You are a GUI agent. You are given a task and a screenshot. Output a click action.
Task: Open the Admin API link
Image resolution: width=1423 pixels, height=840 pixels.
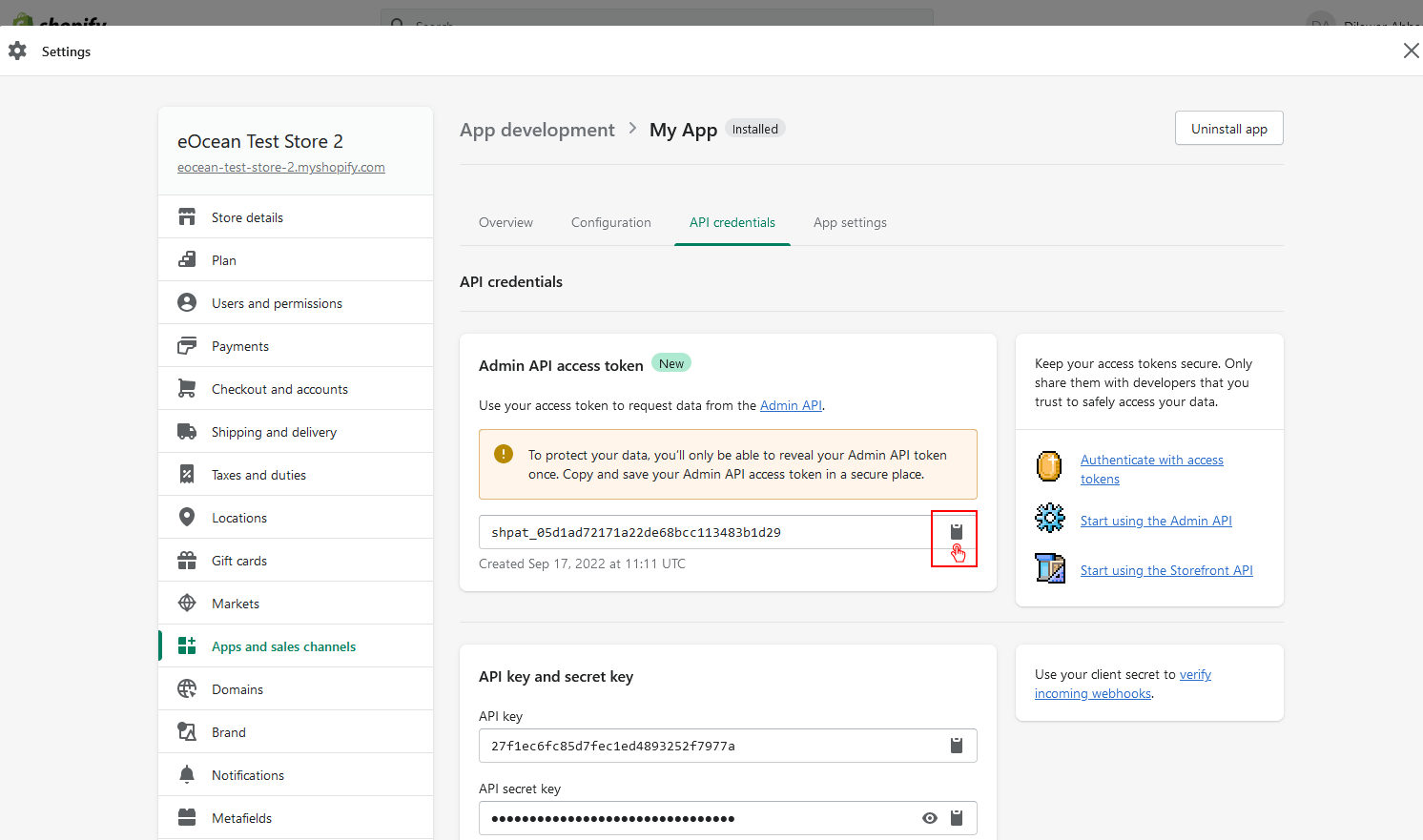click(x=791, y=405)
